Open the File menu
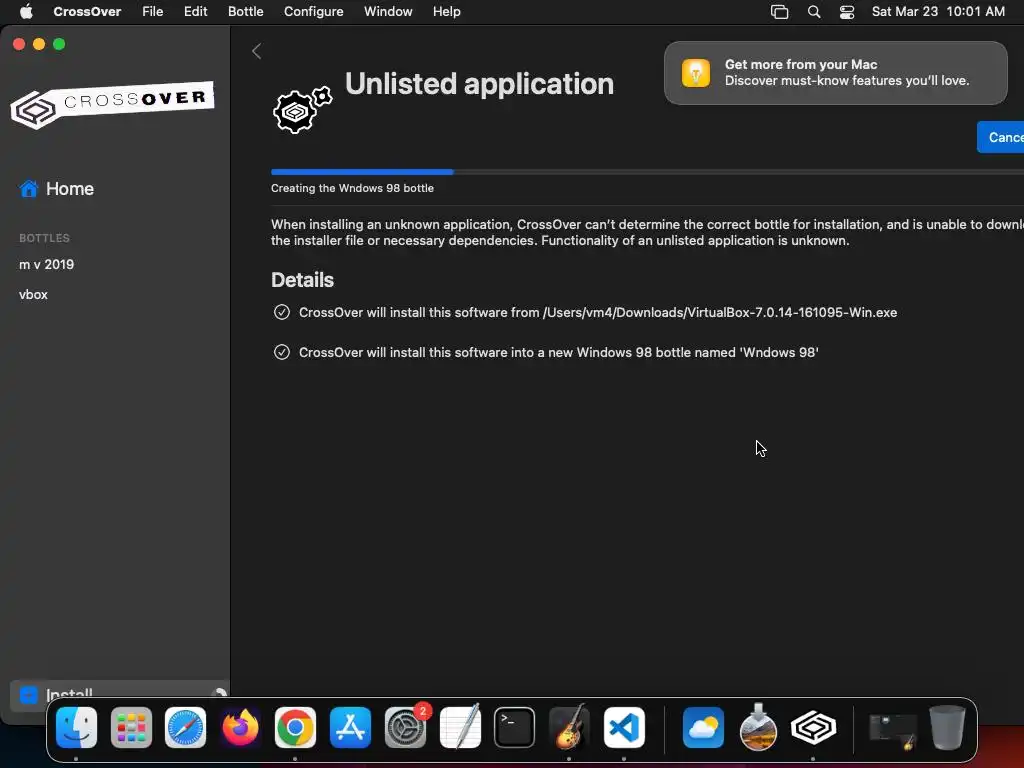1024x768 pixels. (153, 11)
